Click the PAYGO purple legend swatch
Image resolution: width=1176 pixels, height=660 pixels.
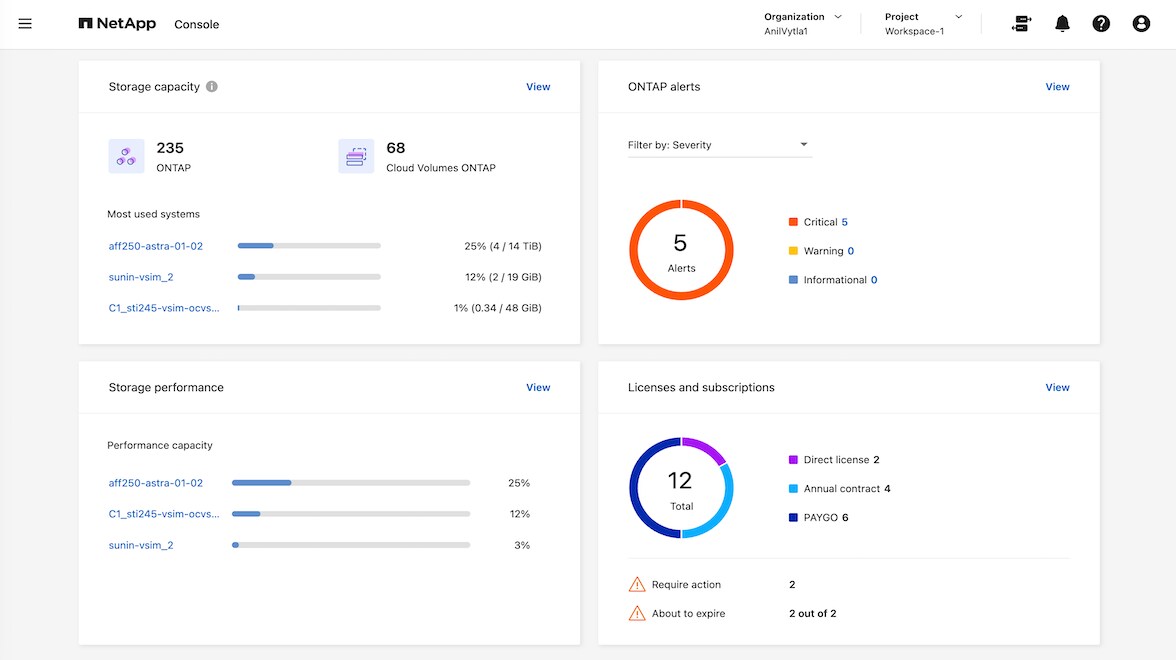pyautogui.click(x=793, y=518)
